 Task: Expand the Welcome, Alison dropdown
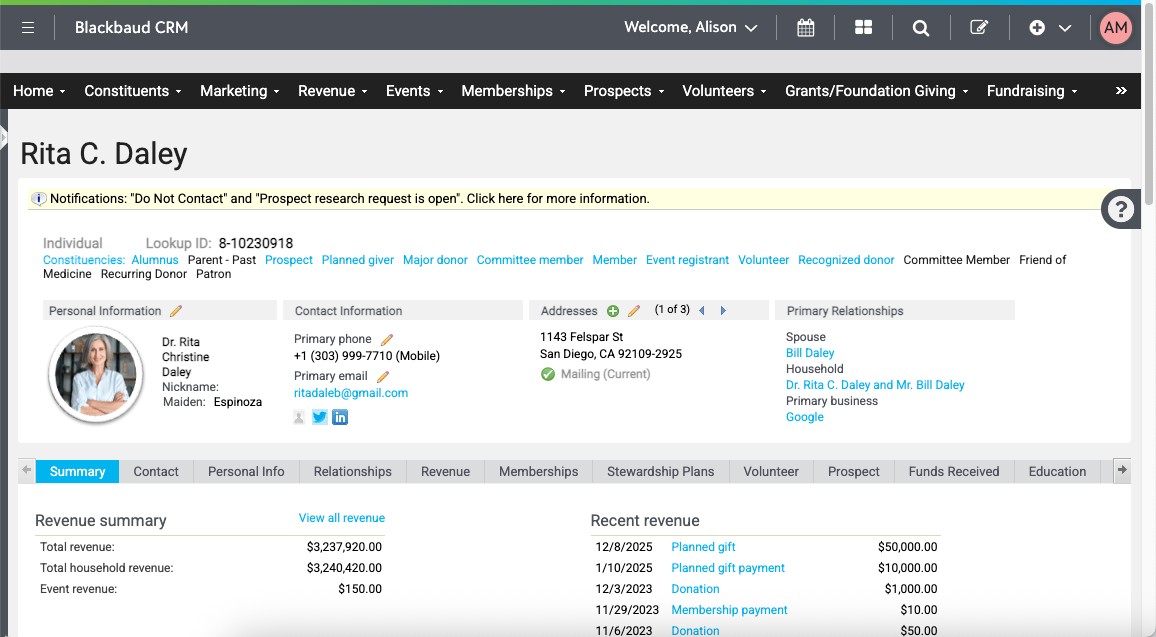(x=691, y=27)
